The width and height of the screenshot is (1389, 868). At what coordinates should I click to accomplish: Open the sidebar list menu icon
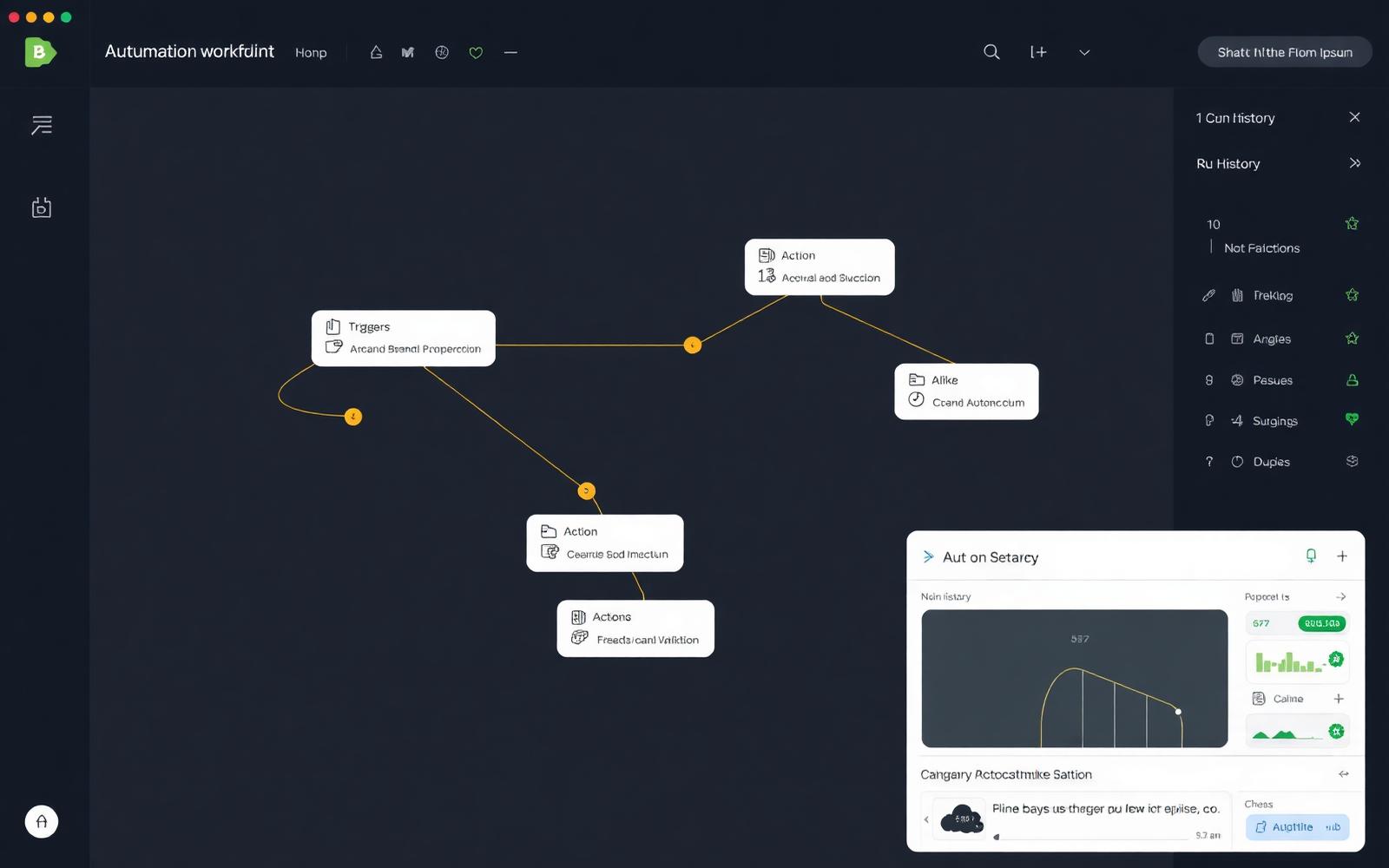pos(42,125)
